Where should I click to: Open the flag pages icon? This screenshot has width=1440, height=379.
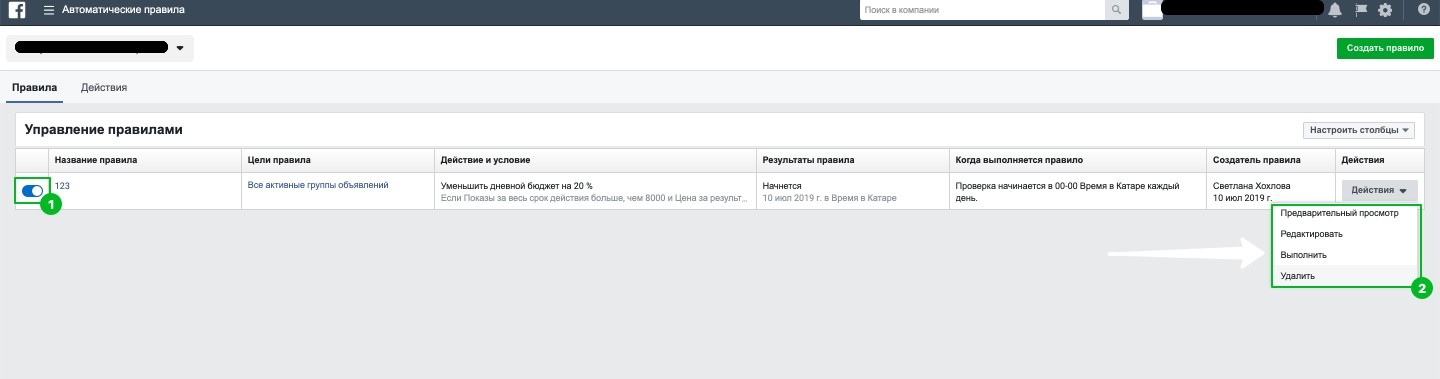tap(1360, 10)
